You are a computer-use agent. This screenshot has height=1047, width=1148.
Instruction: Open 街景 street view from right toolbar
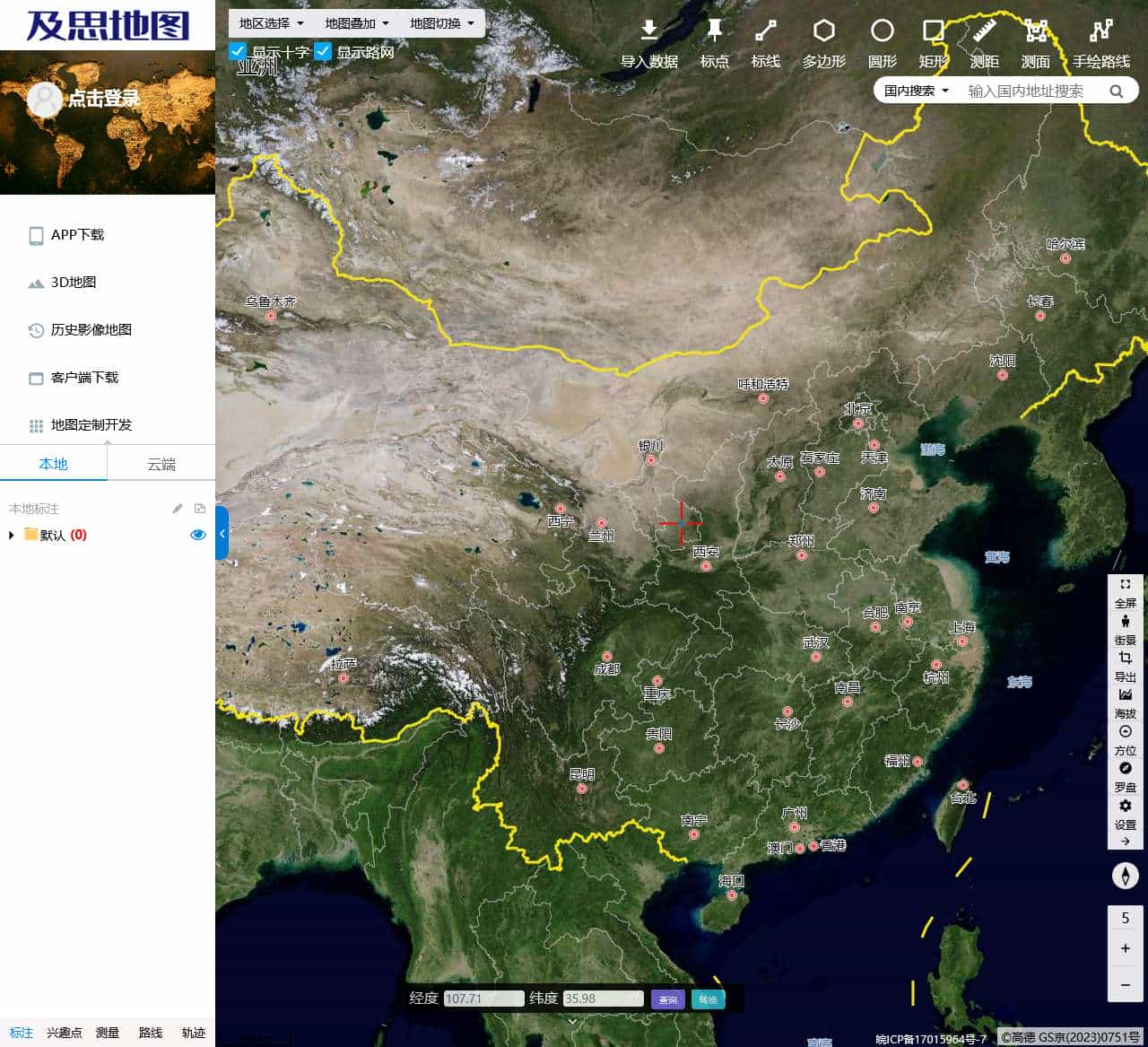pyautogui.click(x=1126, y=630)
